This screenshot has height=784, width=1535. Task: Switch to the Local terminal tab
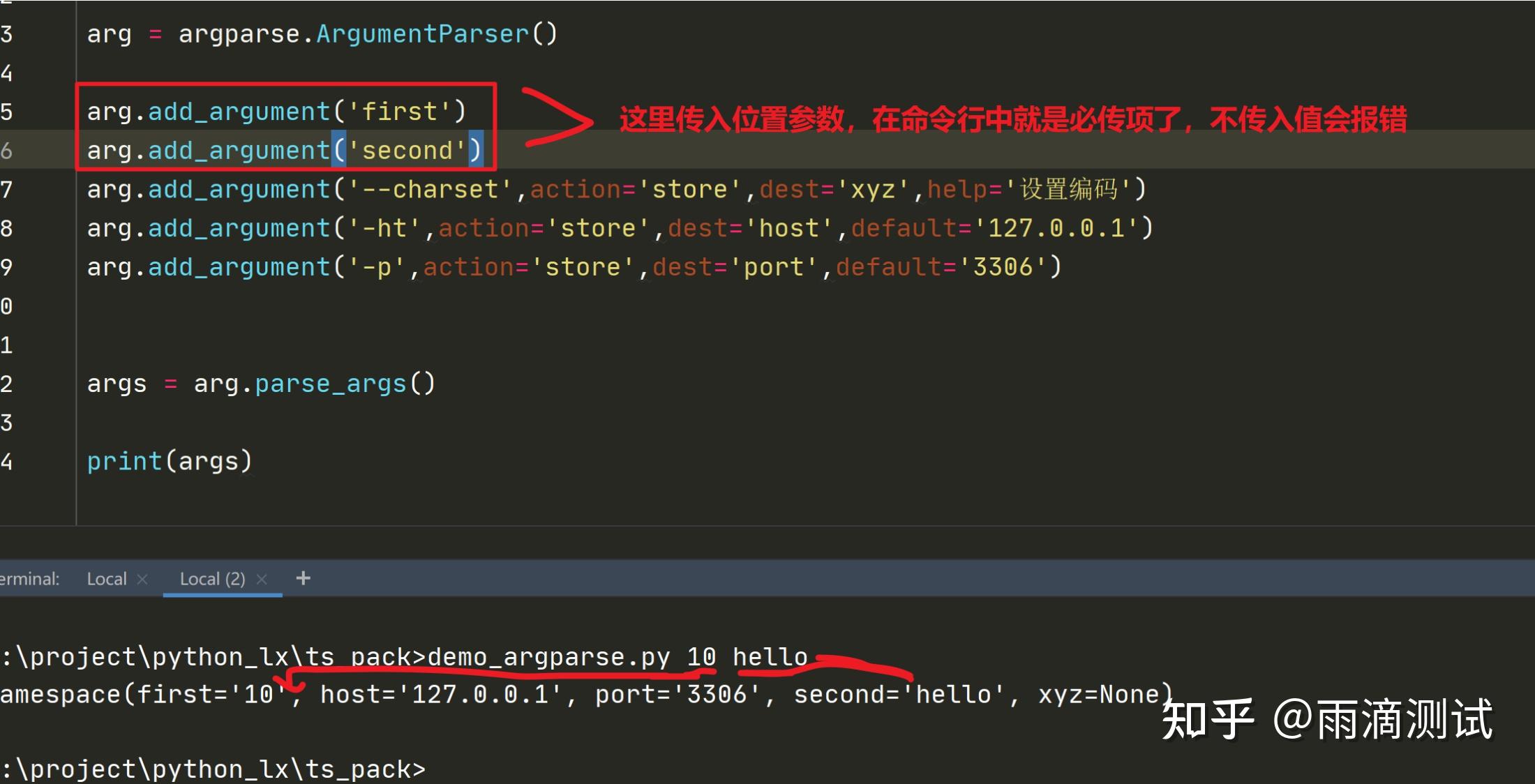coord(106,578)
